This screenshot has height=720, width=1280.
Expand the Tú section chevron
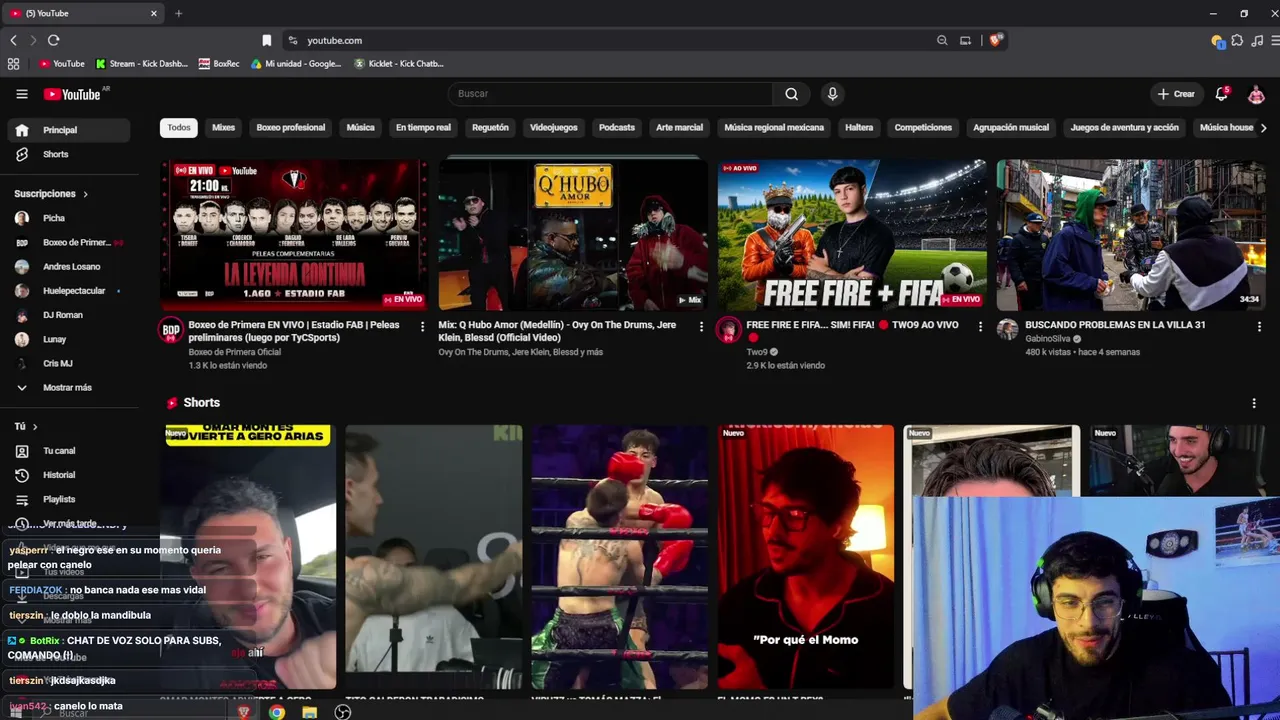coord(35,427)
